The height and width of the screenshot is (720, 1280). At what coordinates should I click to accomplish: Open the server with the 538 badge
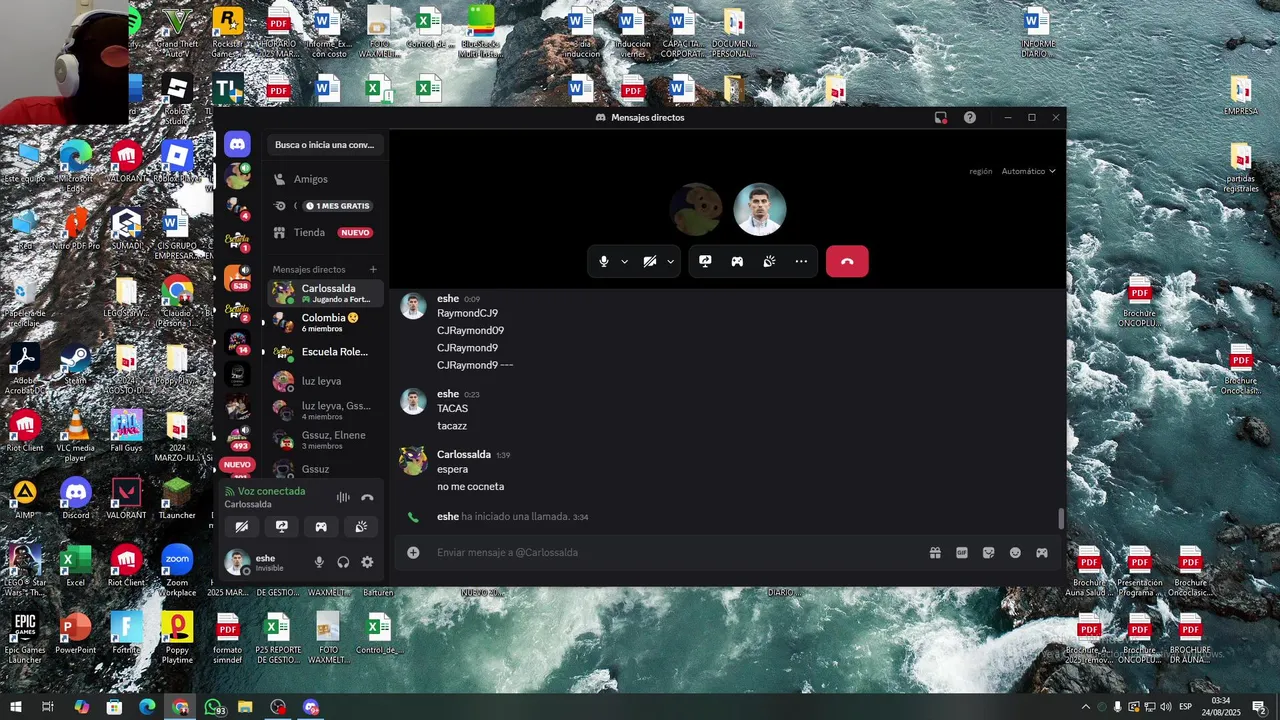[x=237, y=277]
